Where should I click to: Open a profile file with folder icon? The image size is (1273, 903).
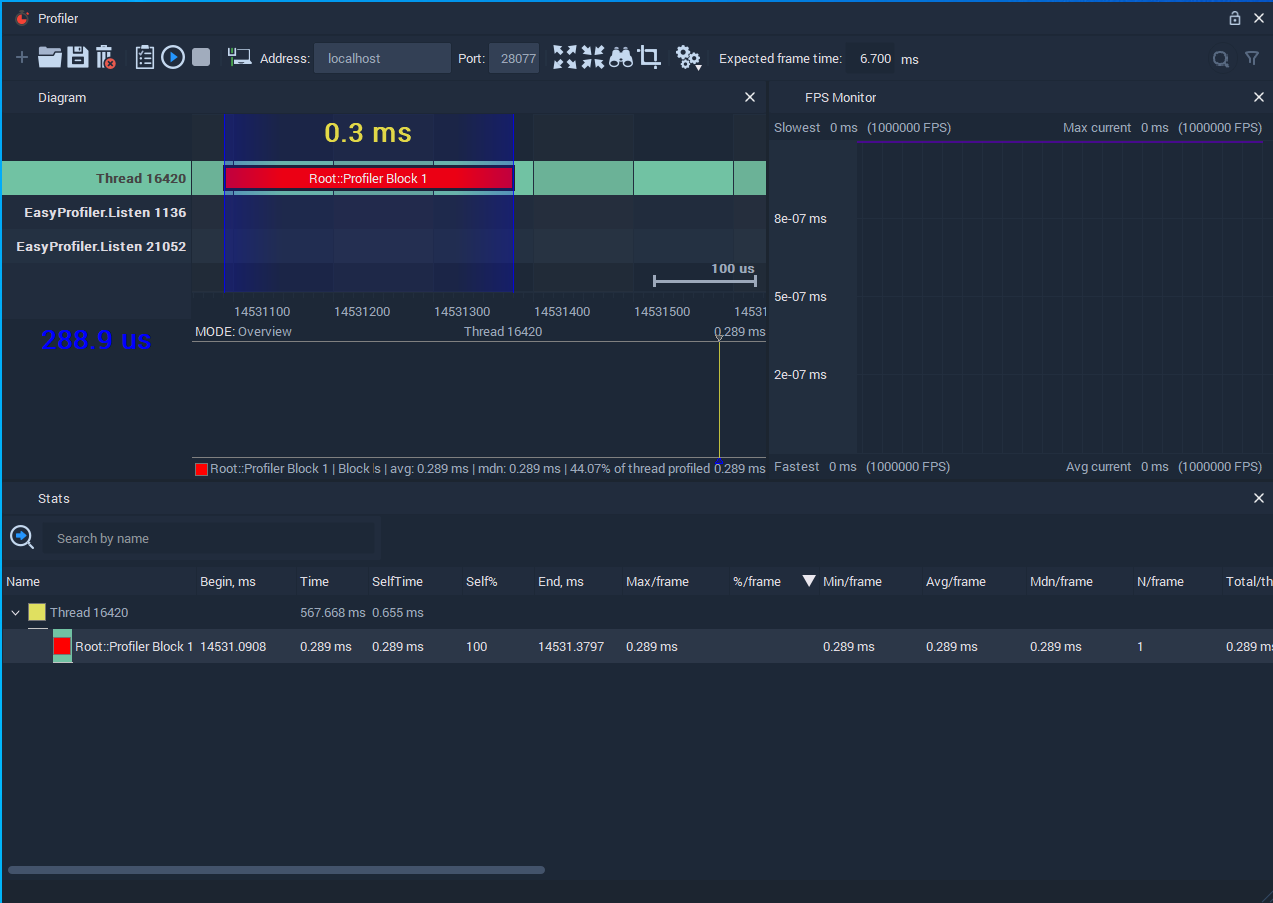click(50, 58)
